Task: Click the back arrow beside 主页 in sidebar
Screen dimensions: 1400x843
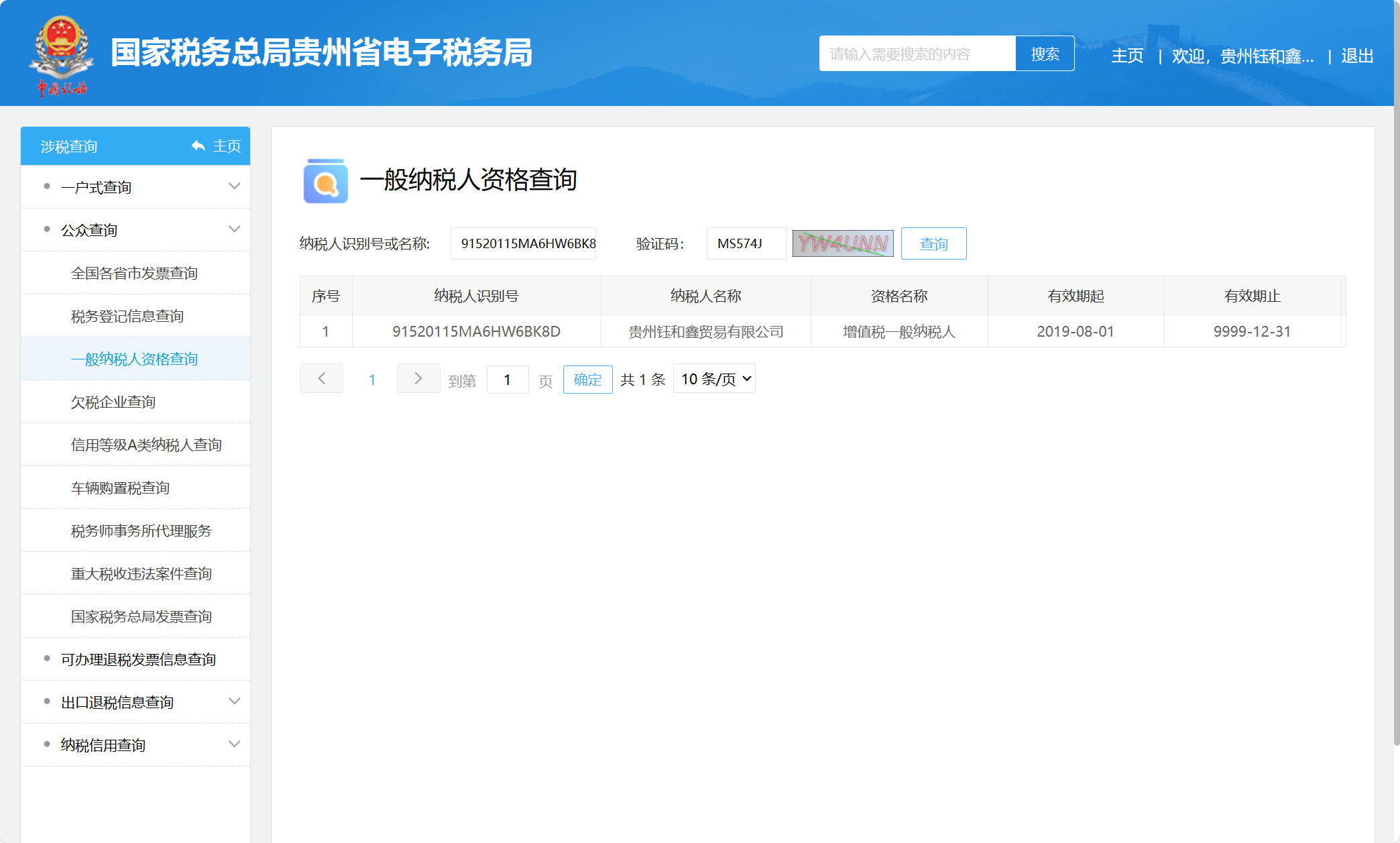Action: point(198,146)
